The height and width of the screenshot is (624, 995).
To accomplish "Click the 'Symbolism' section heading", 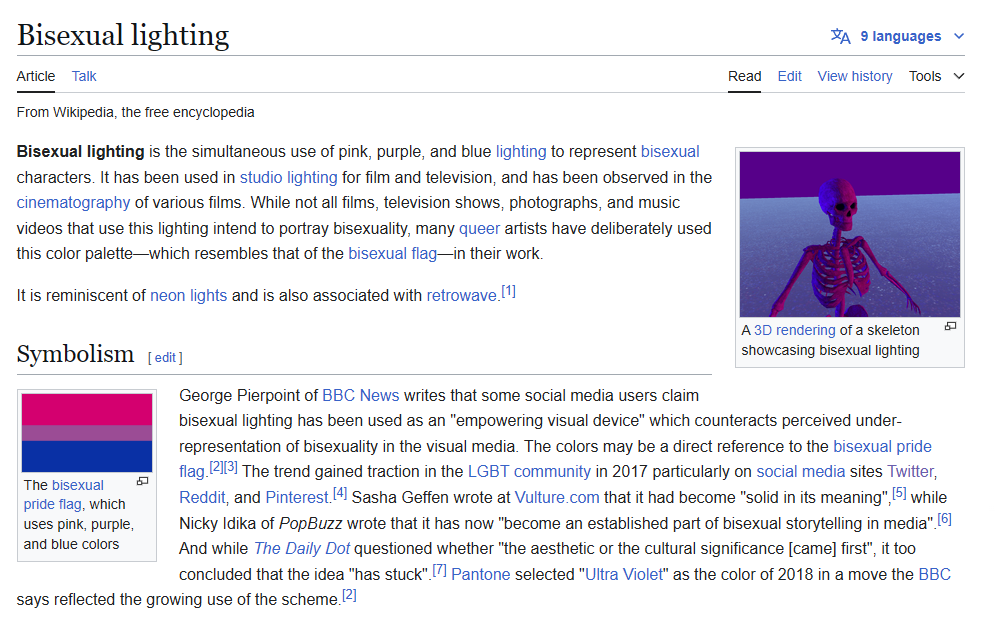I will tap(75, 354).
